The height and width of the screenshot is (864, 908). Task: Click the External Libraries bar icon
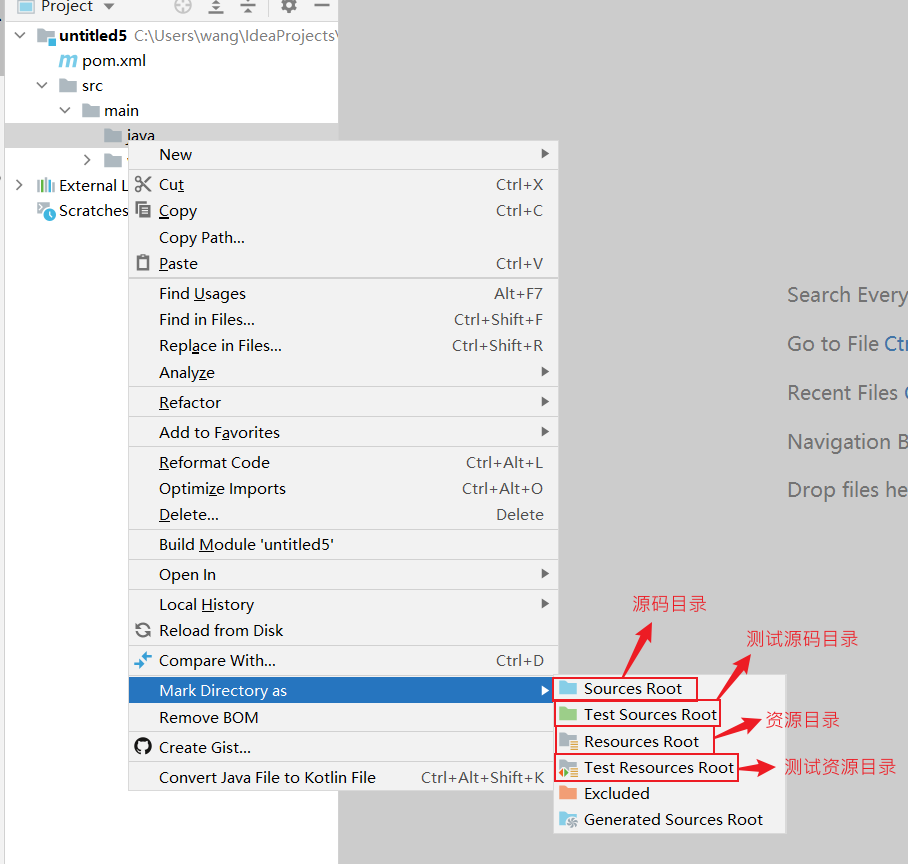point(46,185)
